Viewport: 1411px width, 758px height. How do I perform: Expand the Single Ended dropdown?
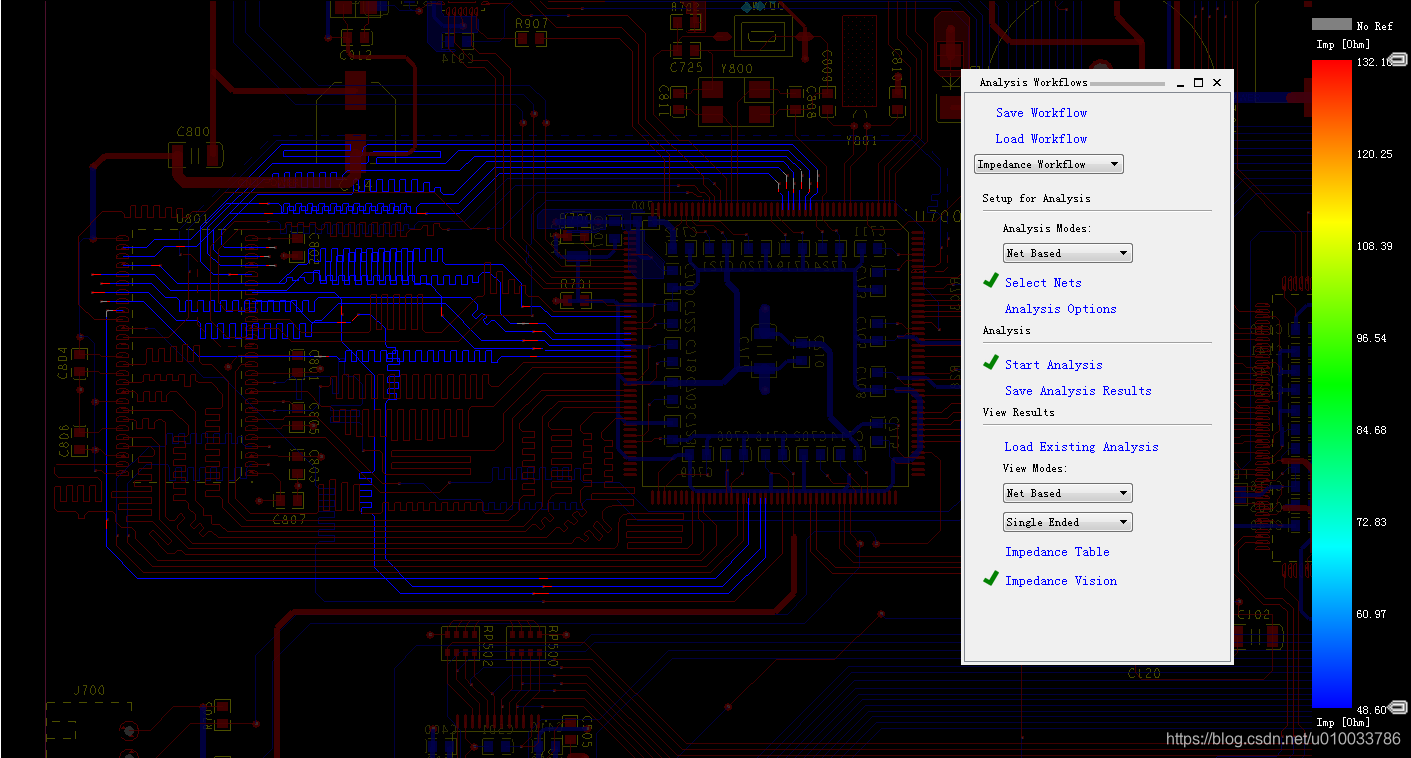click(x=1067, y=522)
